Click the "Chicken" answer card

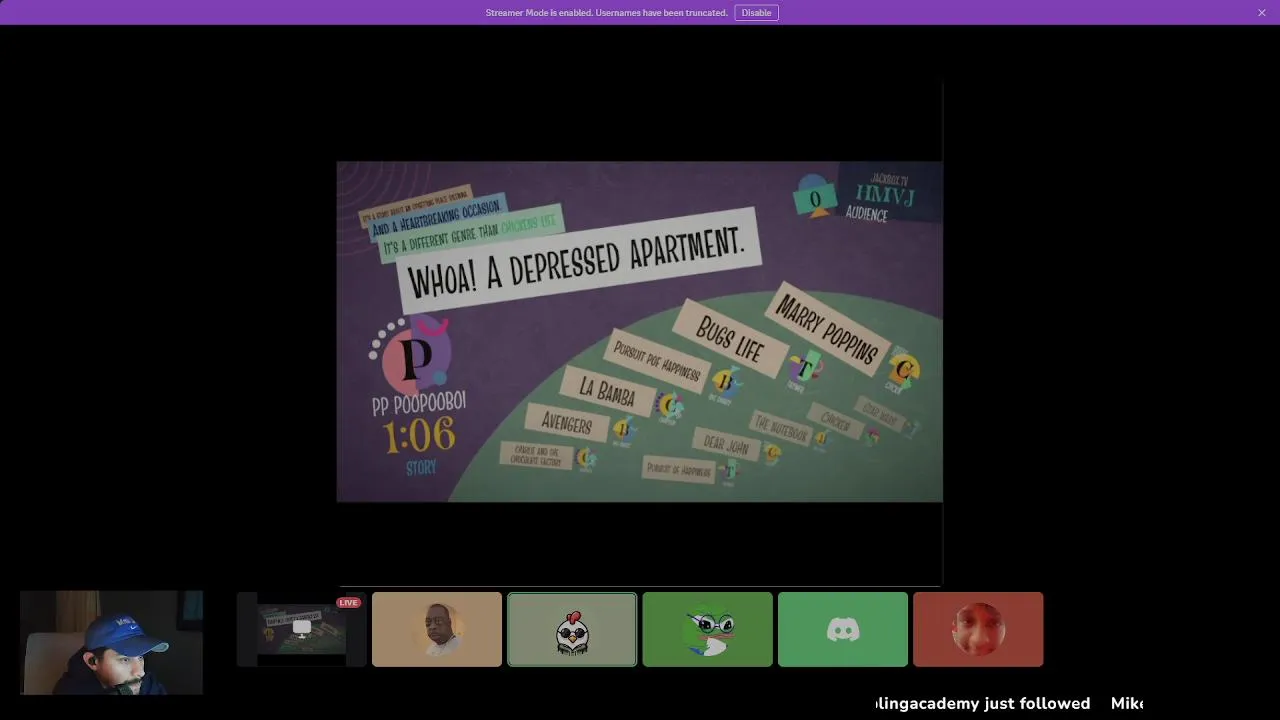point(835,423)
